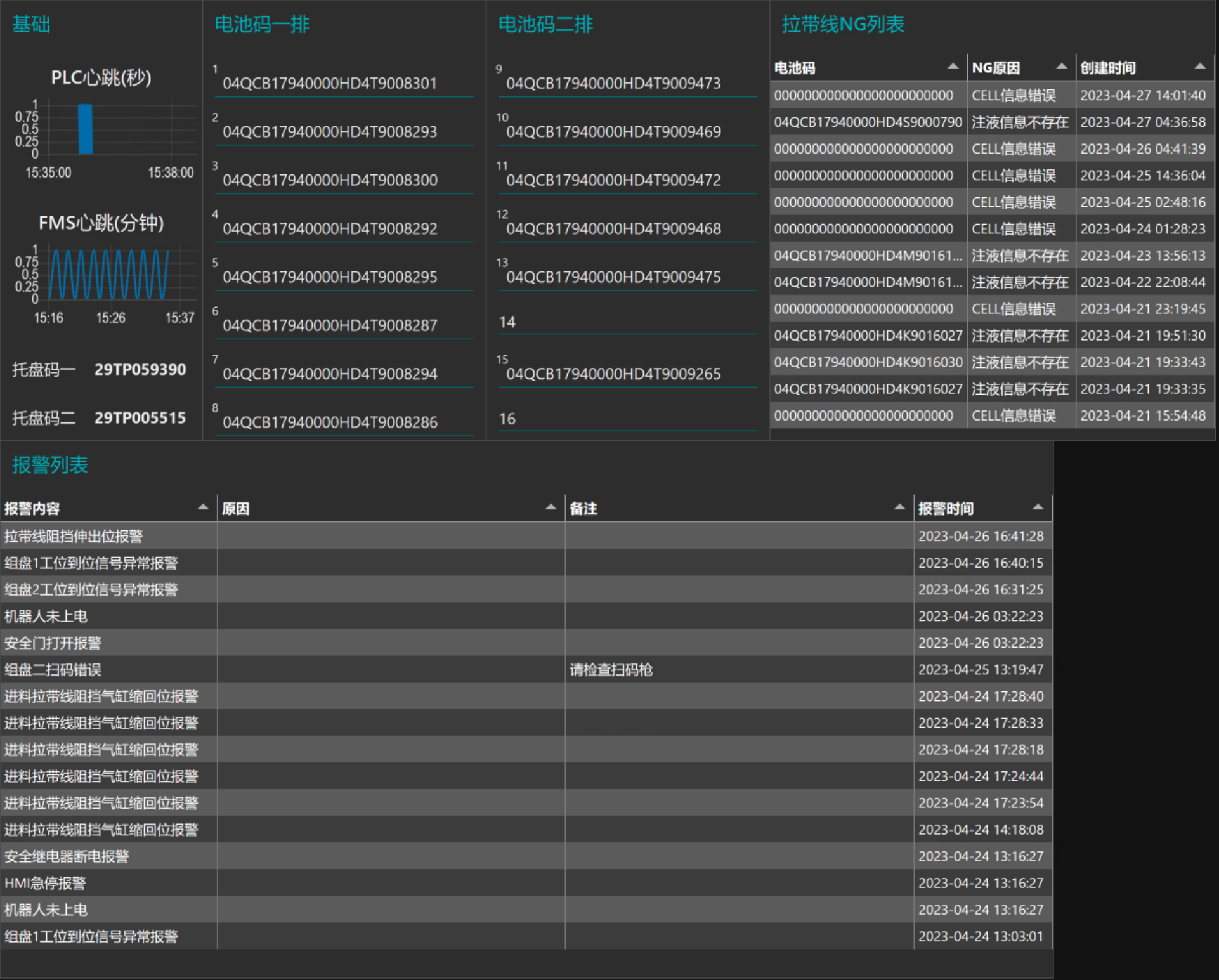Click sort arrow on 报警时间 column
This screenshot has height=980, width=1219.
point(1038,507)
